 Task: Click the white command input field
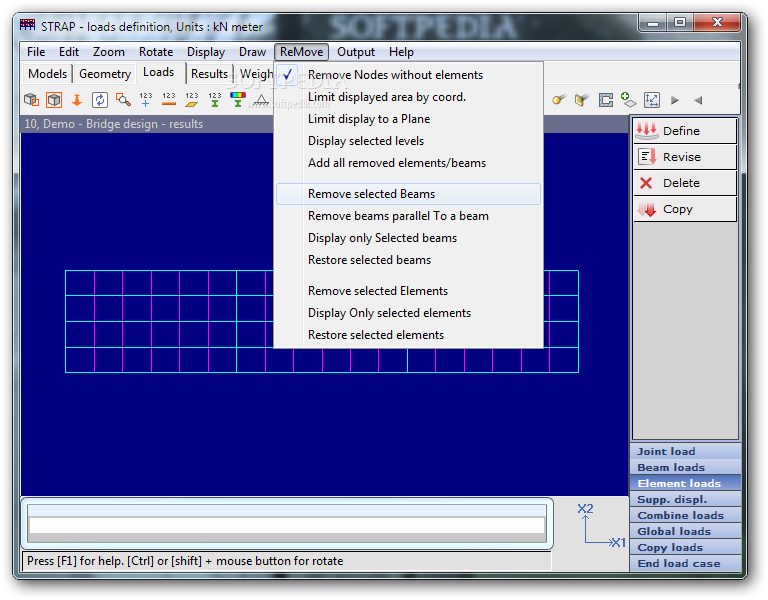287,525
